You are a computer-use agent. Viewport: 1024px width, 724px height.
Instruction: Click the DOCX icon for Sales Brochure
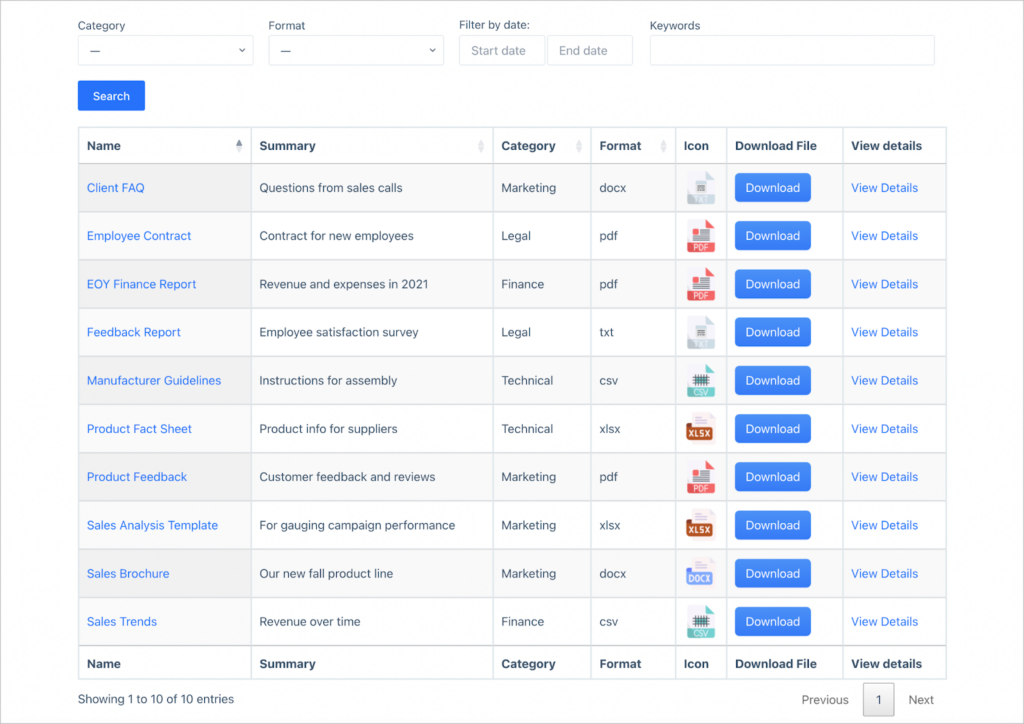(700, 574)
